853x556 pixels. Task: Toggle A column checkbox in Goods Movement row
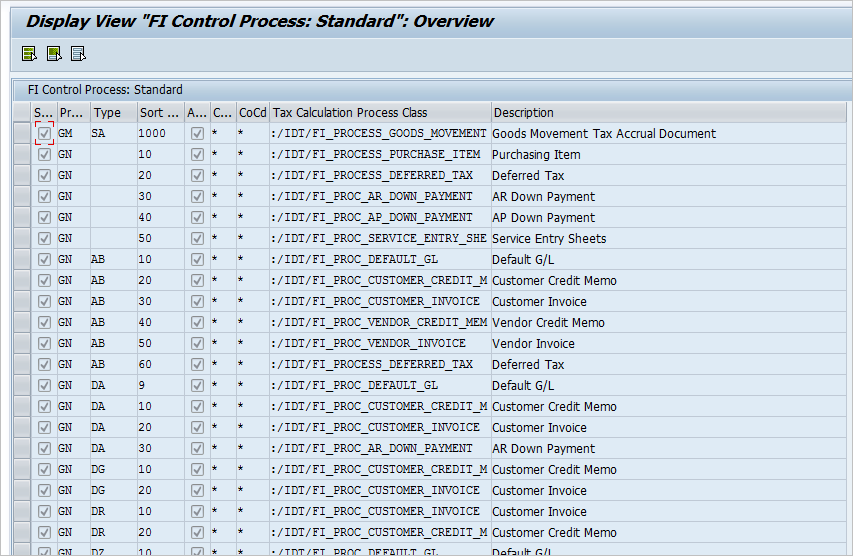point(197,133)
